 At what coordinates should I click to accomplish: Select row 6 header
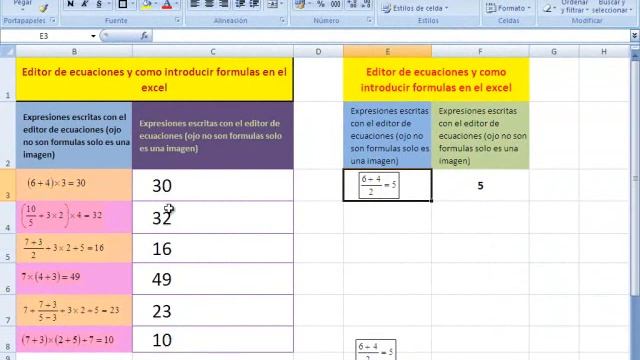click(8, 279)
